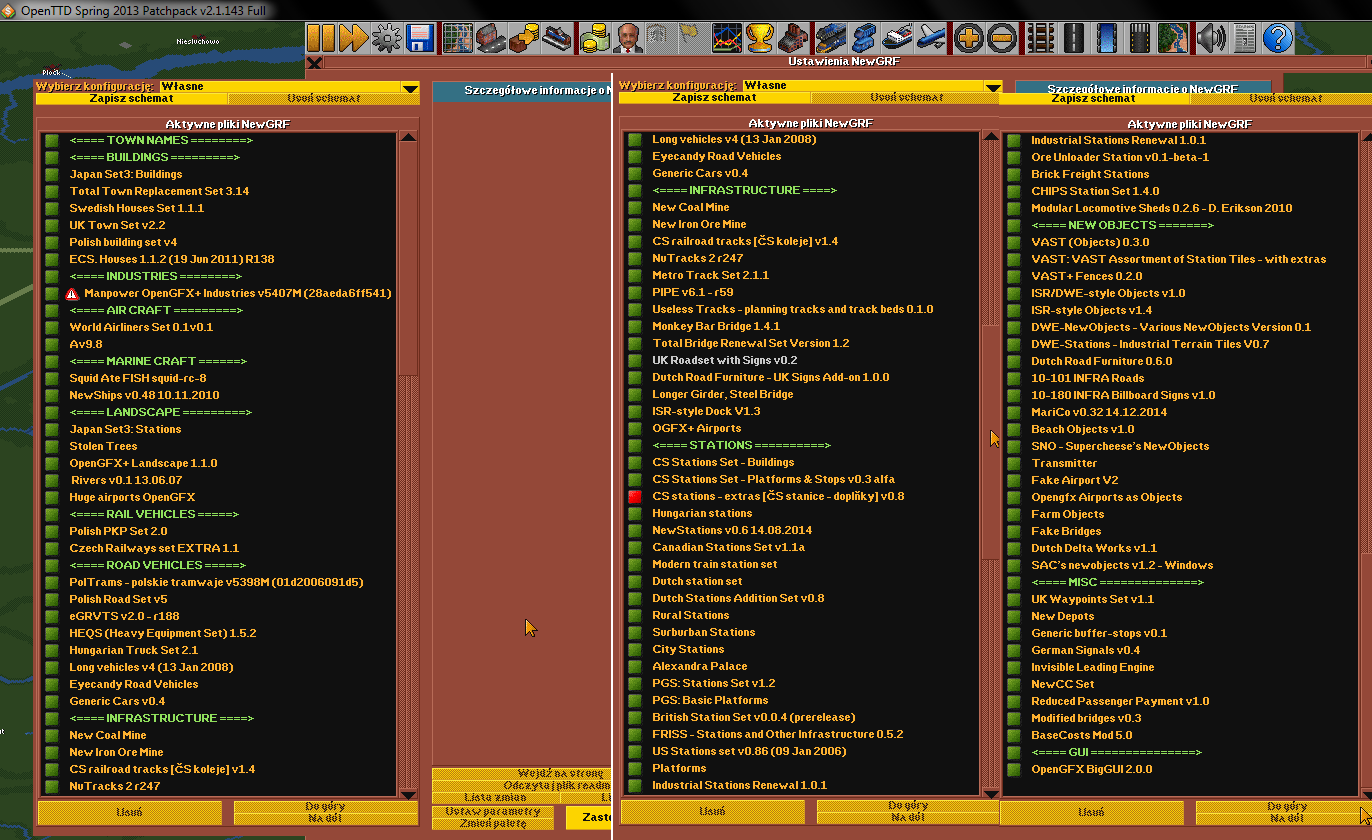Open the middle Wybierz konfigurację dropdown

click(x=992, y=86)
